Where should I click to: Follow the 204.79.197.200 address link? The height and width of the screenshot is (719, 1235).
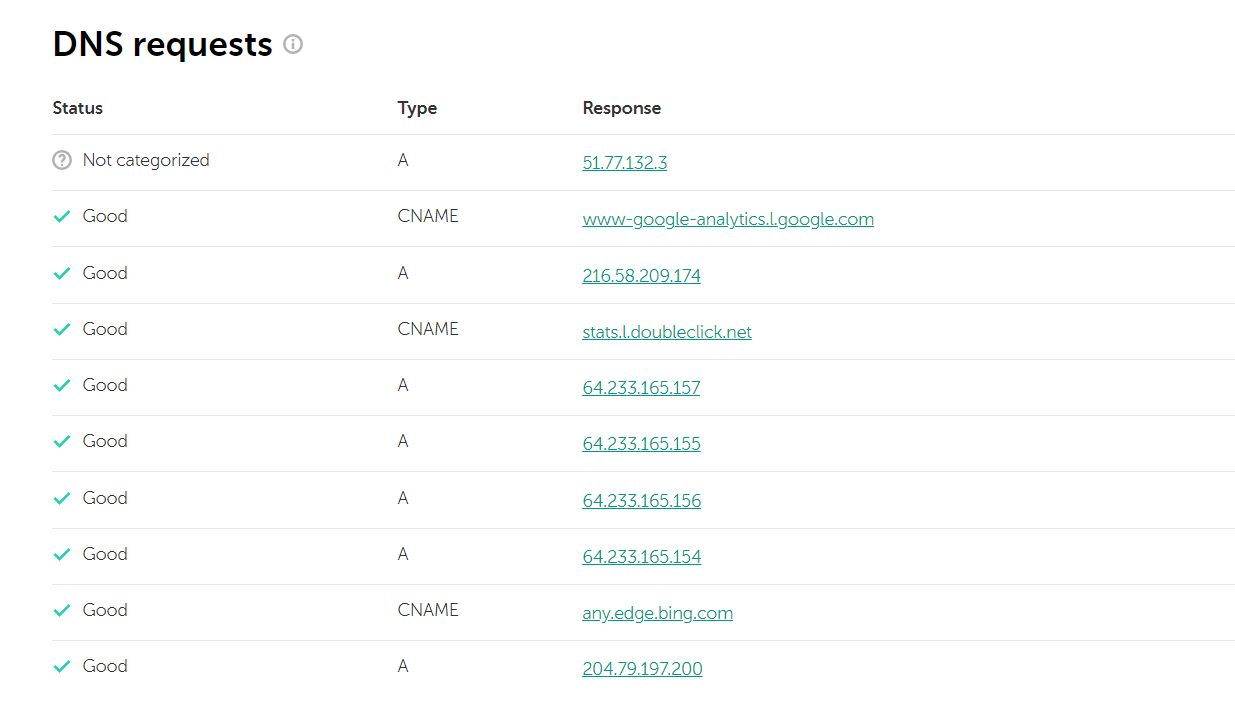pyautogui.click(x=642, y=669)
